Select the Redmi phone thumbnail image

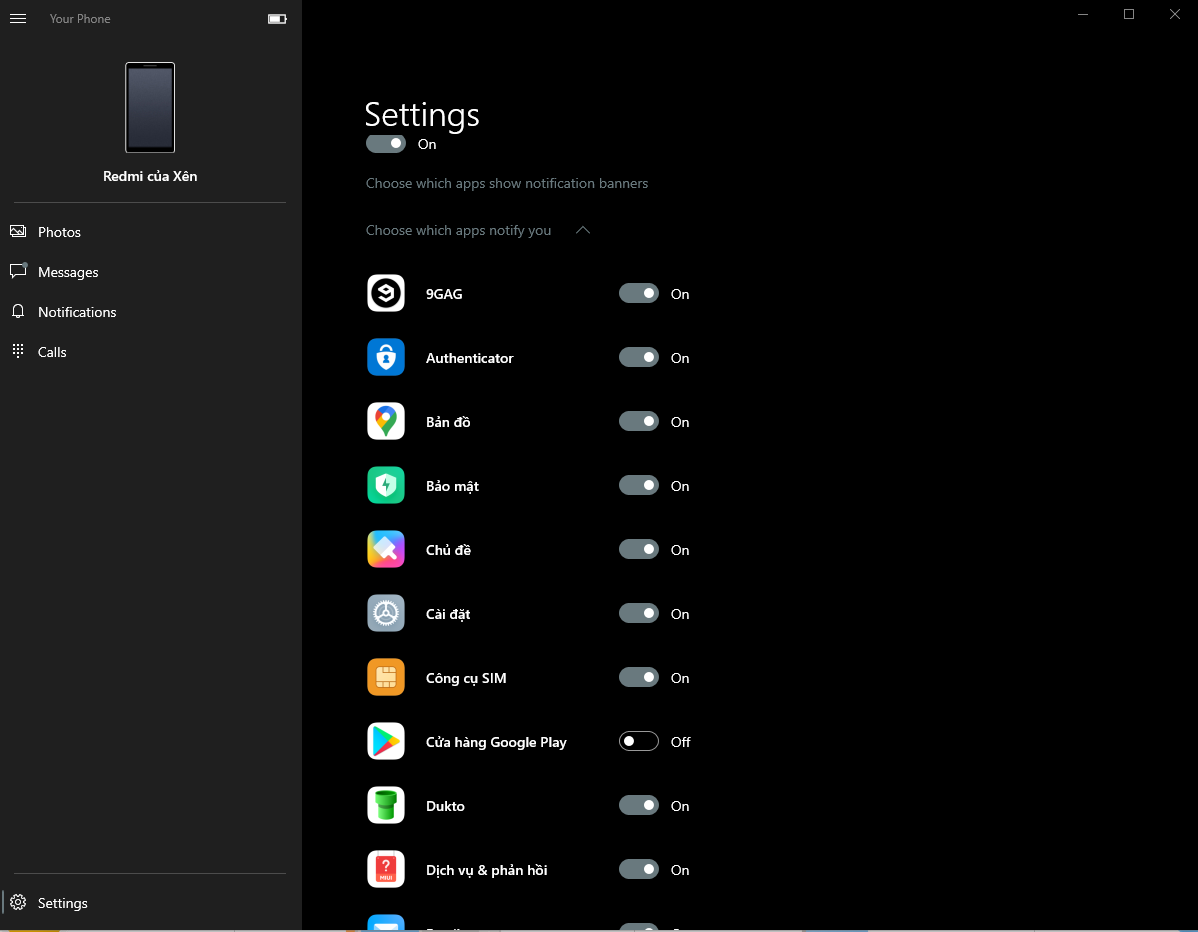click(x=150, y=108)
